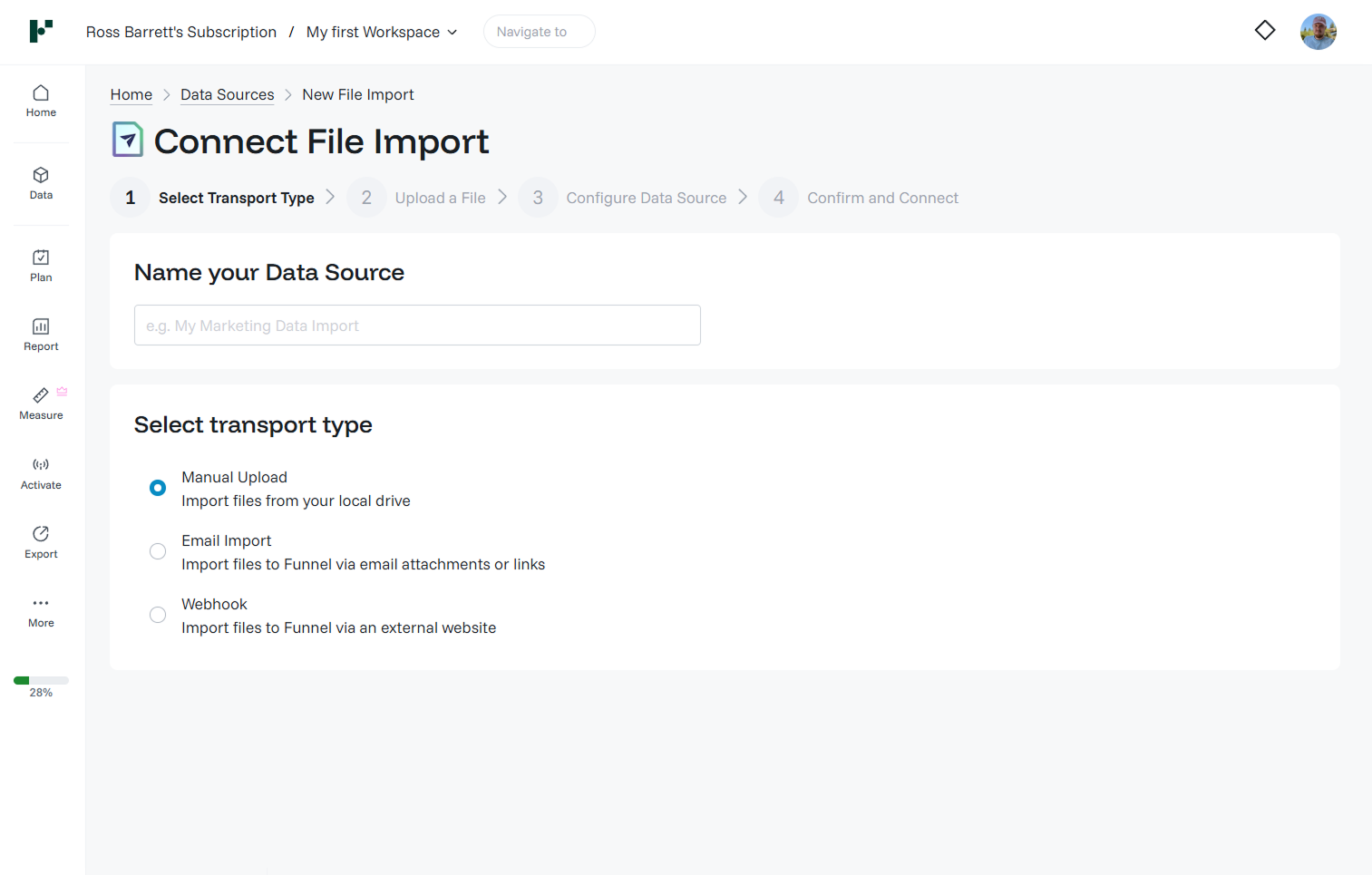
Task: Open the Report sidebar section
Action: (x=41, y=335)
